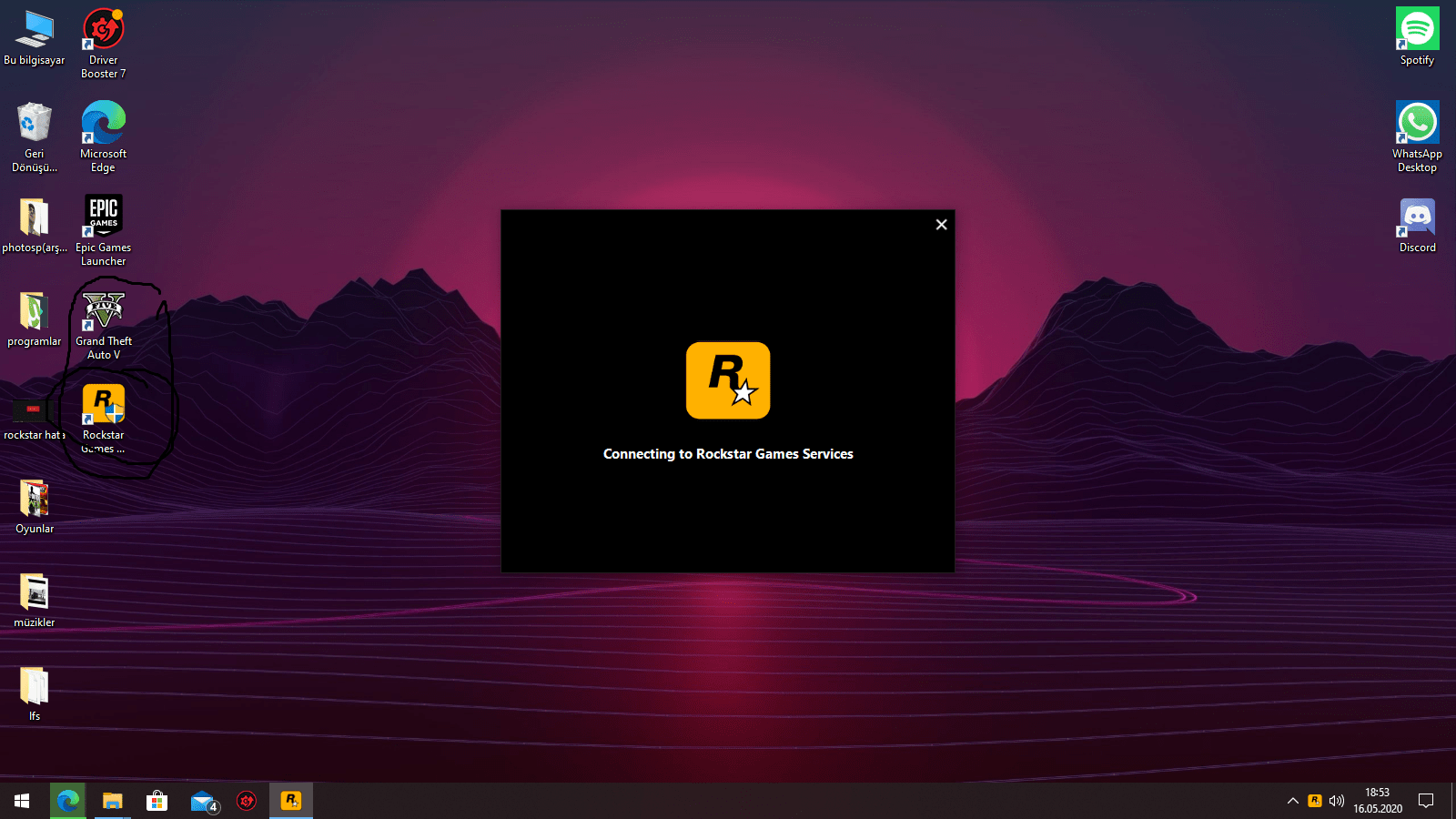Select the WhatsApp Desktop shortcut
This screenshot has width=1456, height=819.
coord(1418,136)
